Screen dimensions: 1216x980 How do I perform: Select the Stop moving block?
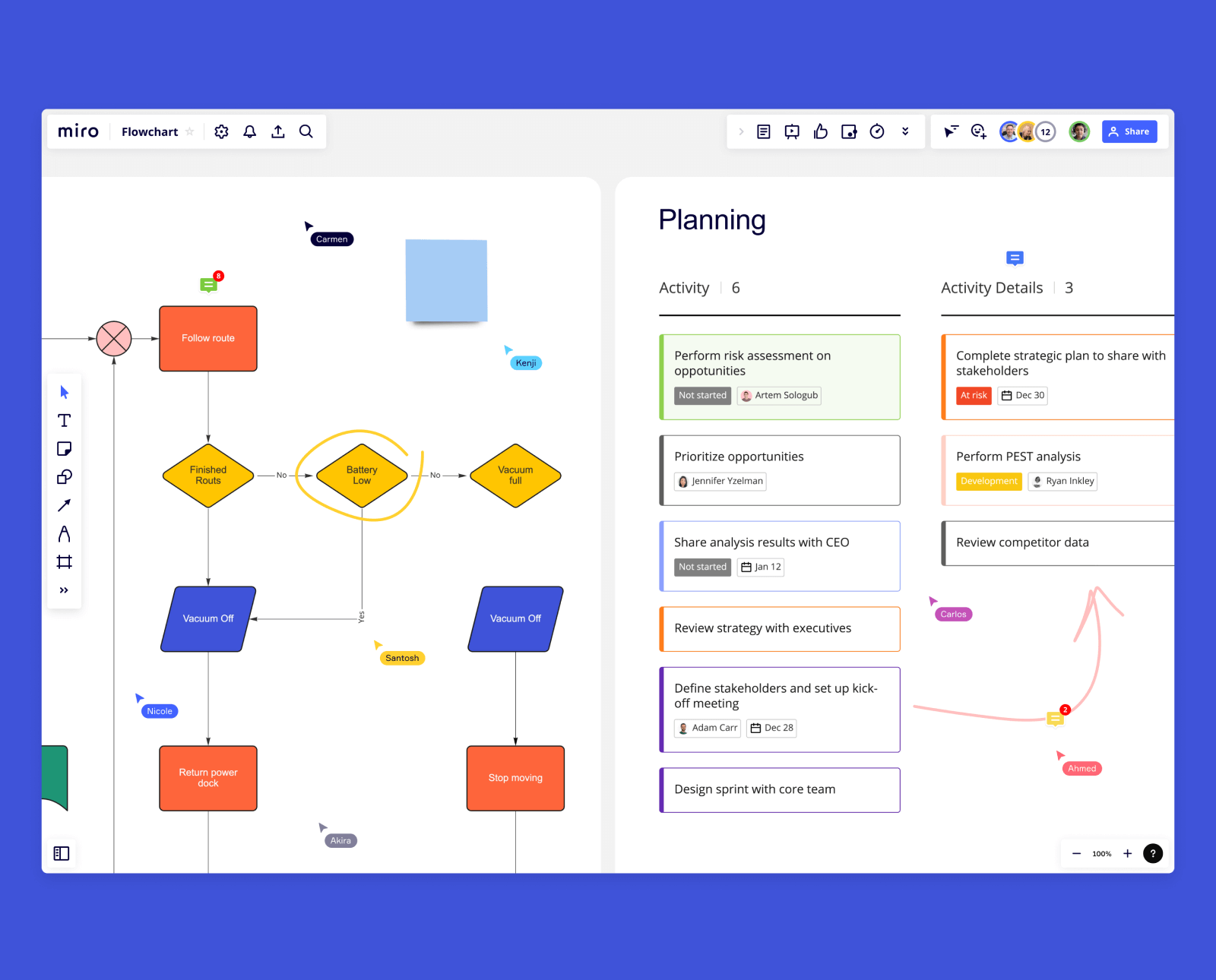515,778
